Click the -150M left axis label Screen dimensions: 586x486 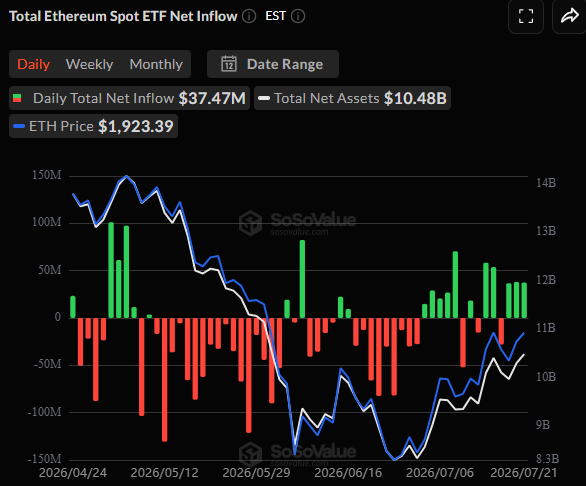44,459
